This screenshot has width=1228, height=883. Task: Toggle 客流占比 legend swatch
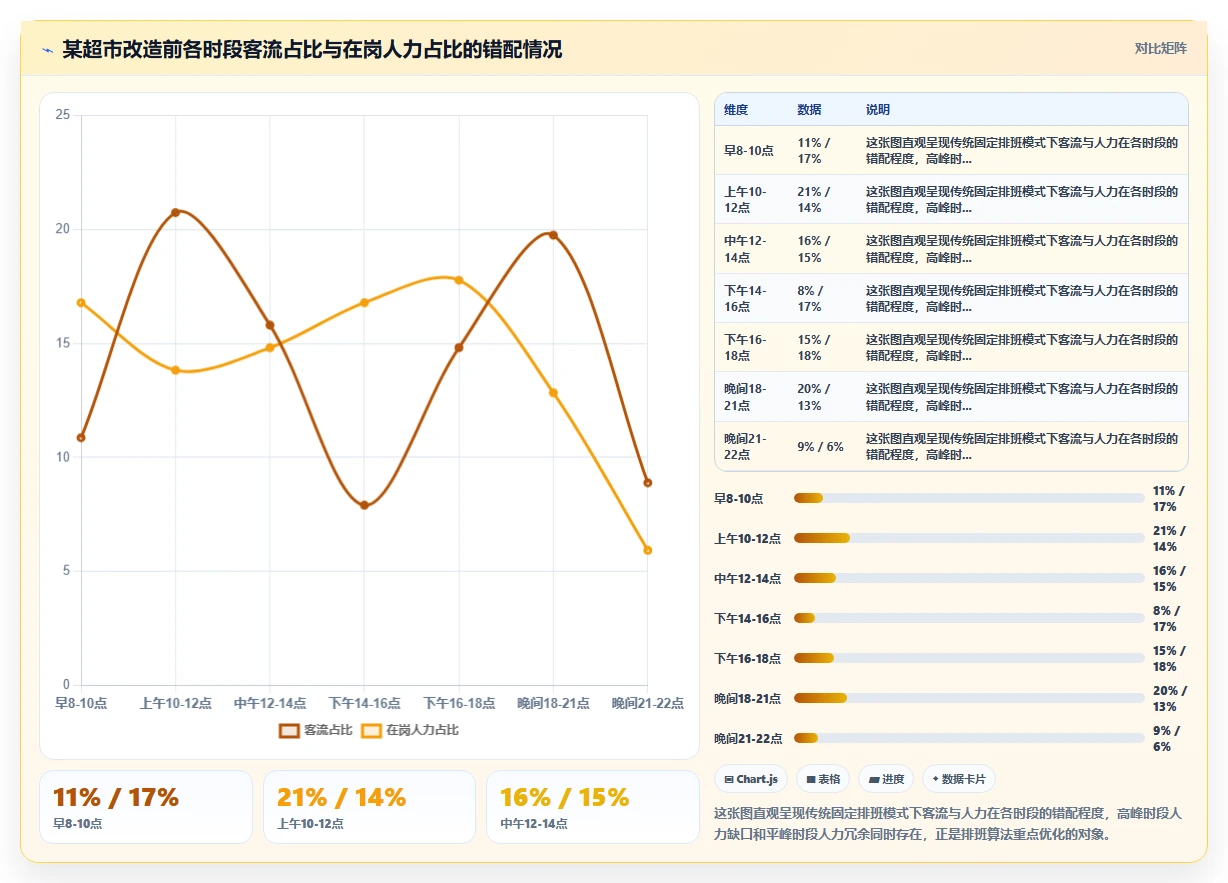point(289,731)
